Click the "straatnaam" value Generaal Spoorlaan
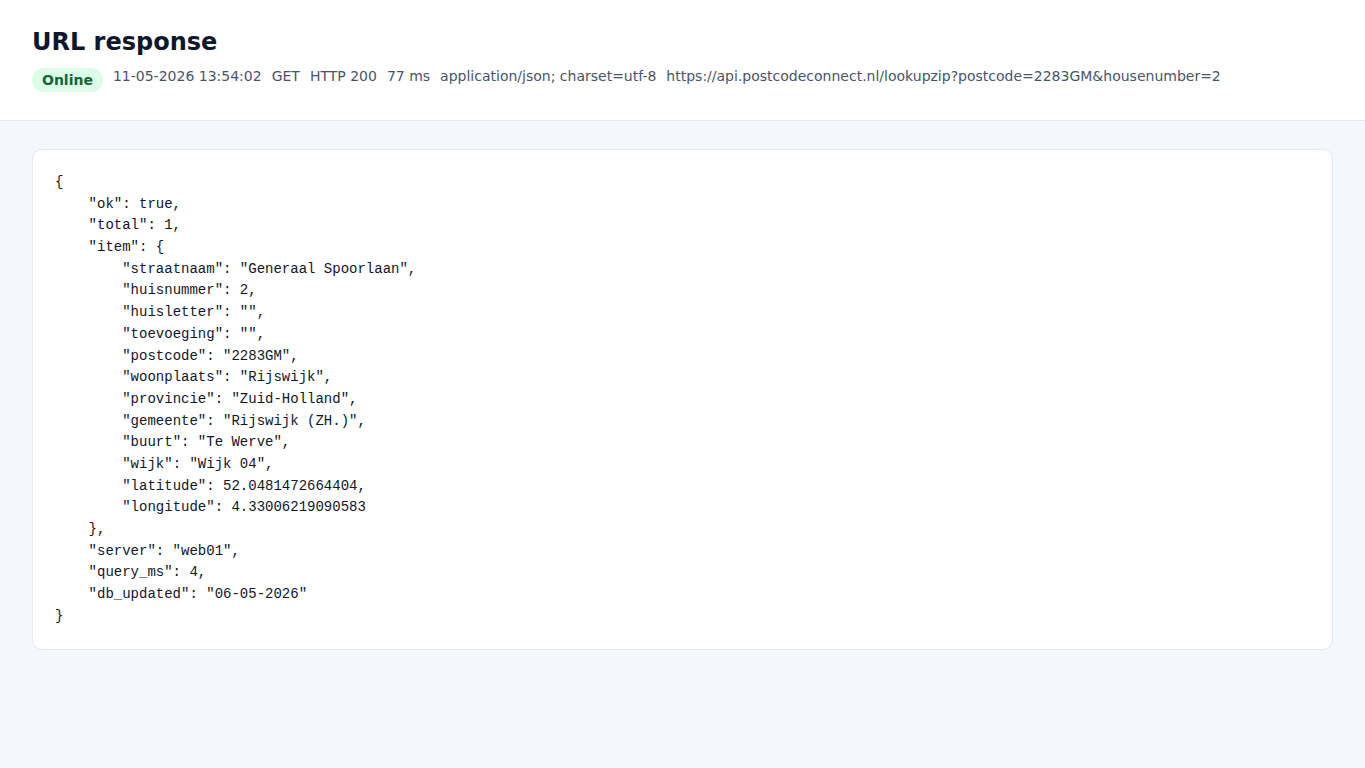Screen dimensions: 1365x768 coord(323,268)
